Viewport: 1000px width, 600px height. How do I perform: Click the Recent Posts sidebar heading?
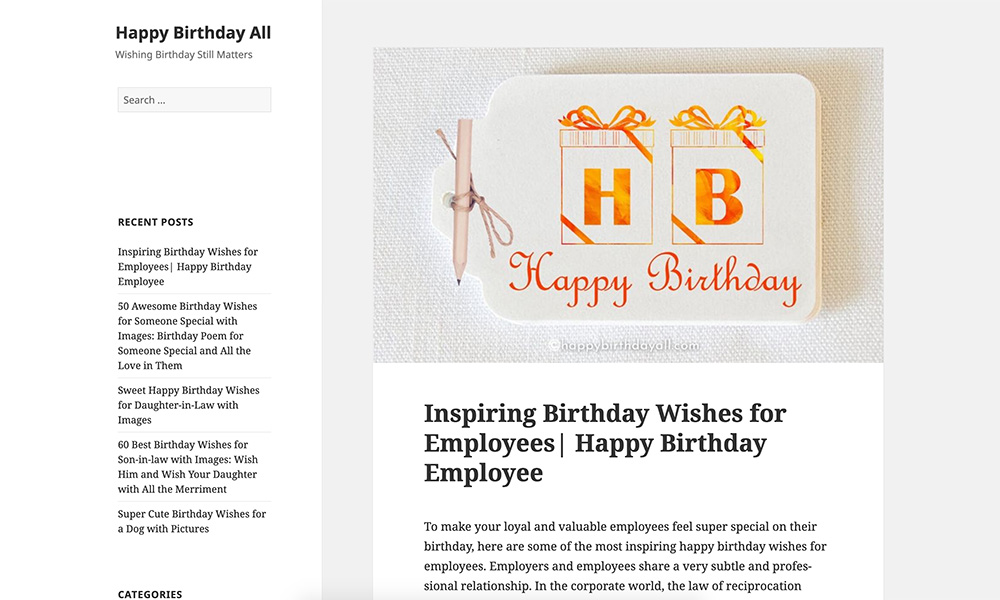156,222
